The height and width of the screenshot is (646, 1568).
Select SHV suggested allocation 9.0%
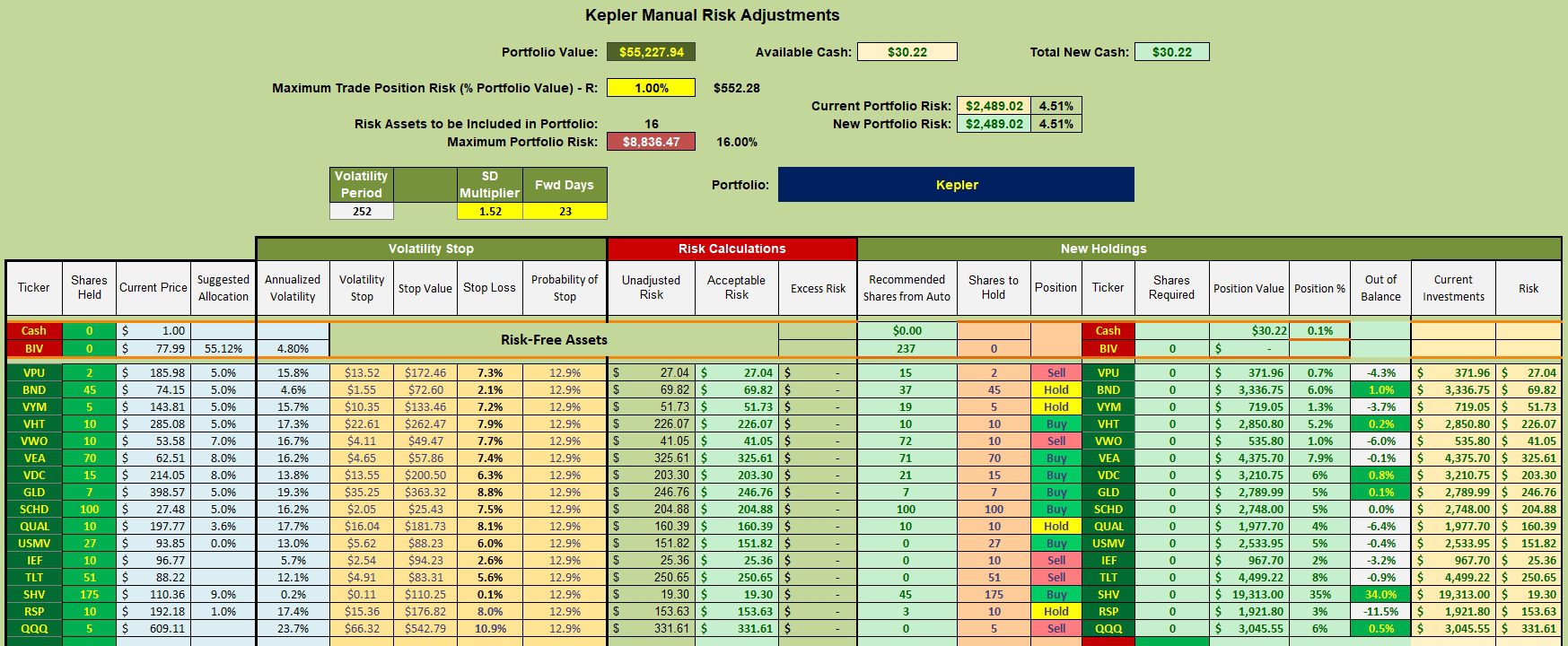(223, 595)
